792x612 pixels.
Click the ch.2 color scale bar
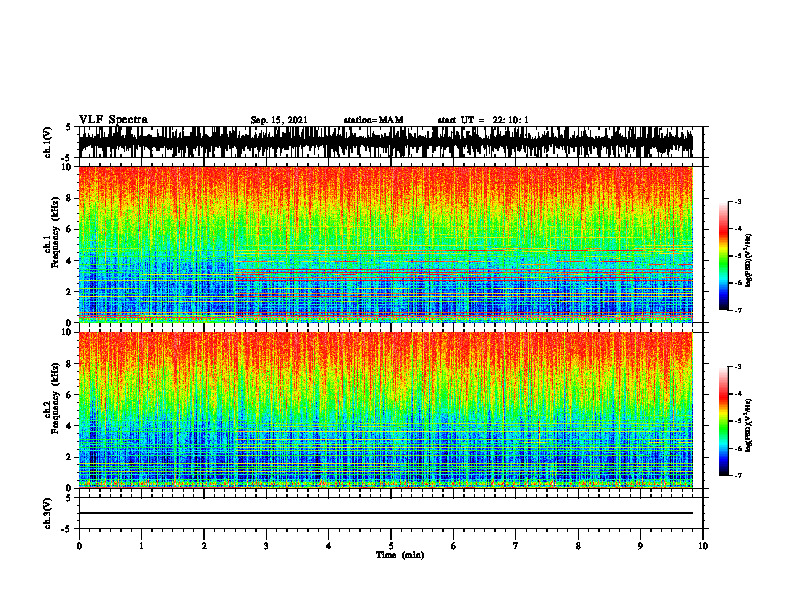point(724,421)
